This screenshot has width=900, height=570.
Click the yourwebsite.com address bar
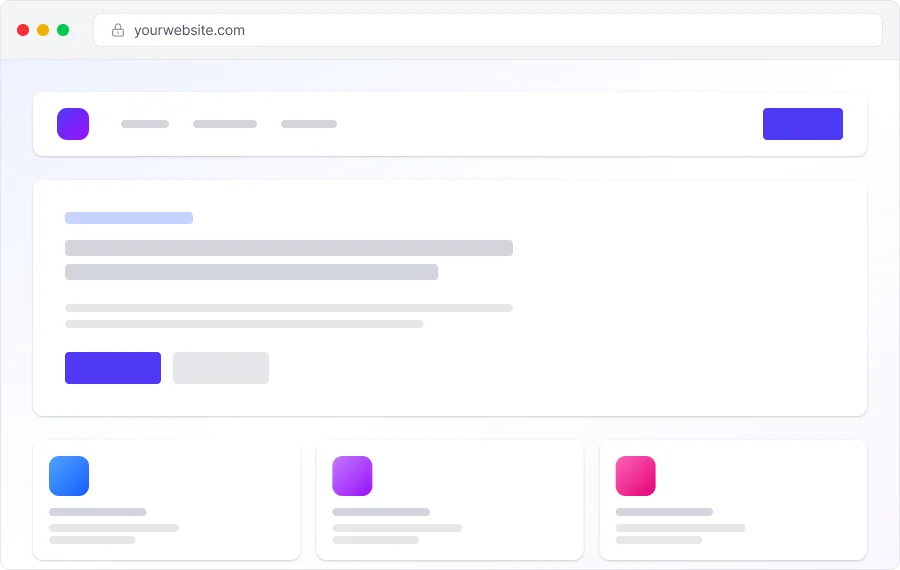(488, 30)
